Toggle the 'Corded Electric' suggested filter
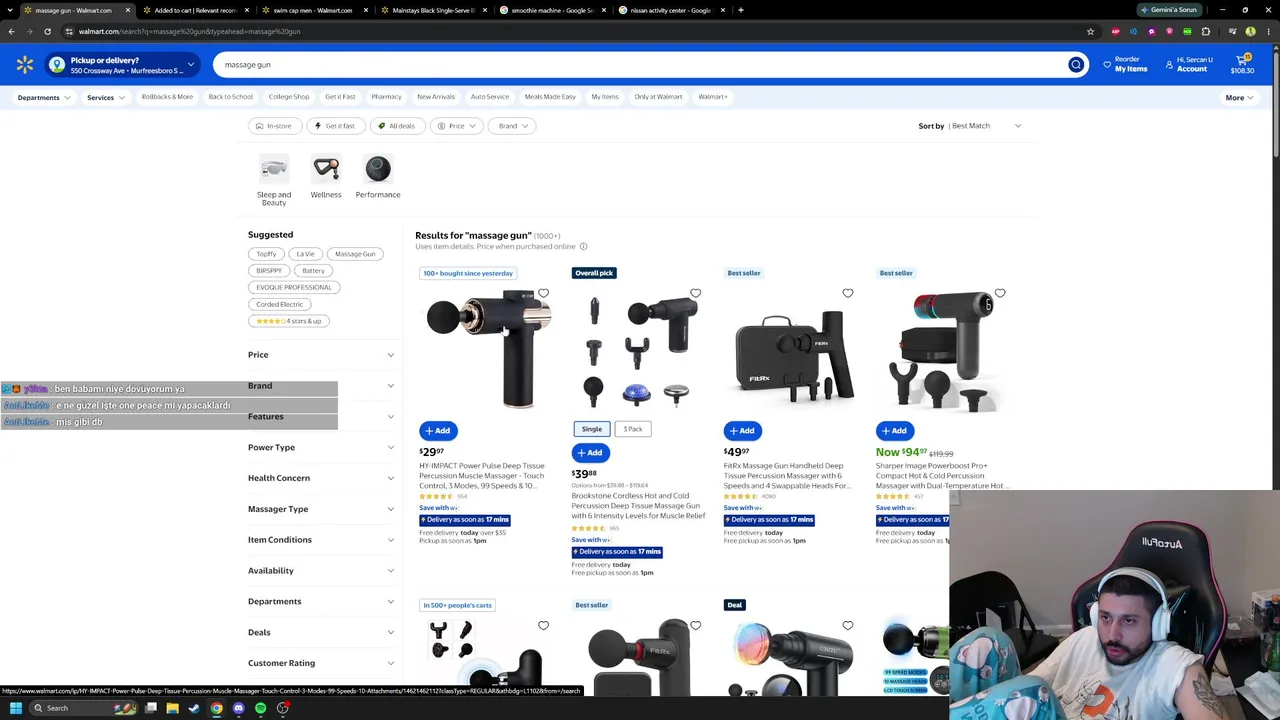This screenshot has height=720, width=1280. pos(279,304)
